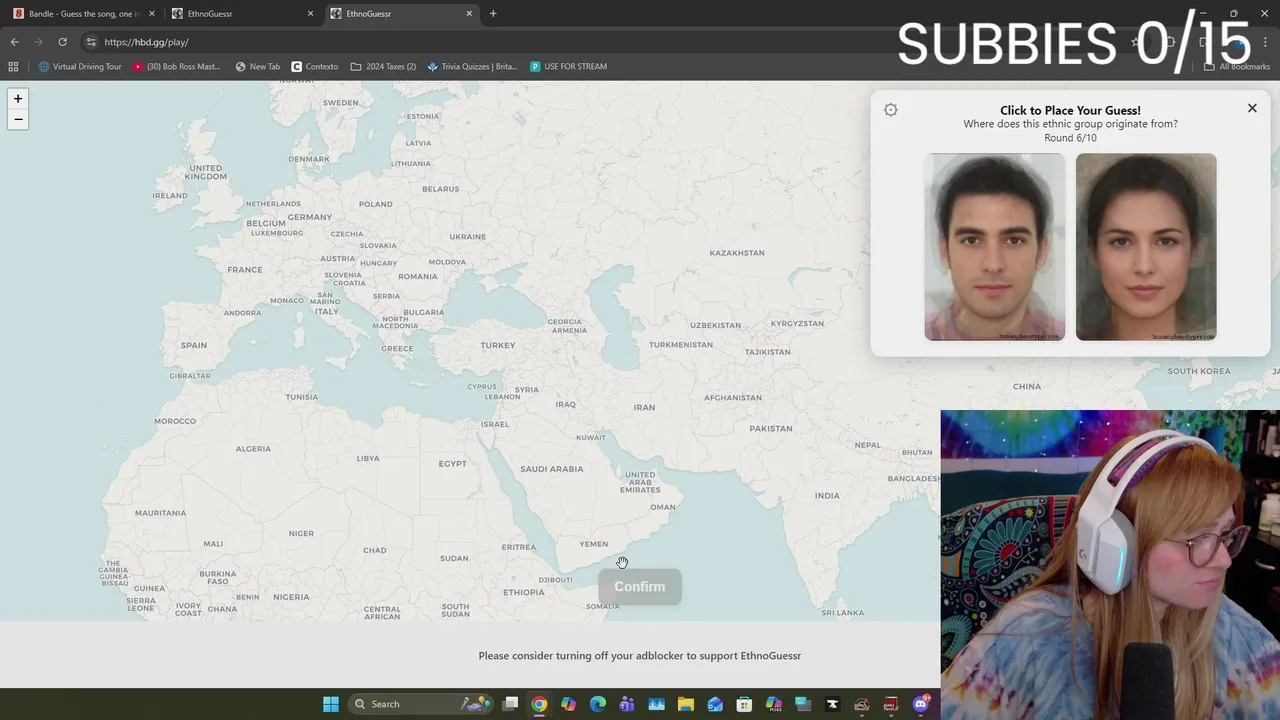The height and width of the screenshot is (720, 1280).
Task: Open the male face photo
Action: (995, 247)
